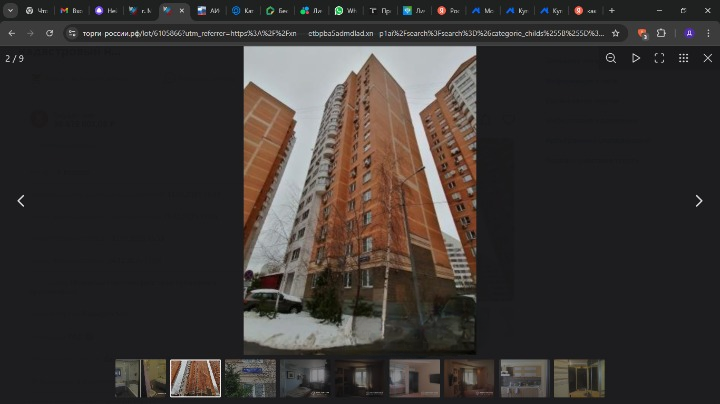Open the browser extensions puzzle icon
The image size is (720, 404).
[x=661, y=33]
